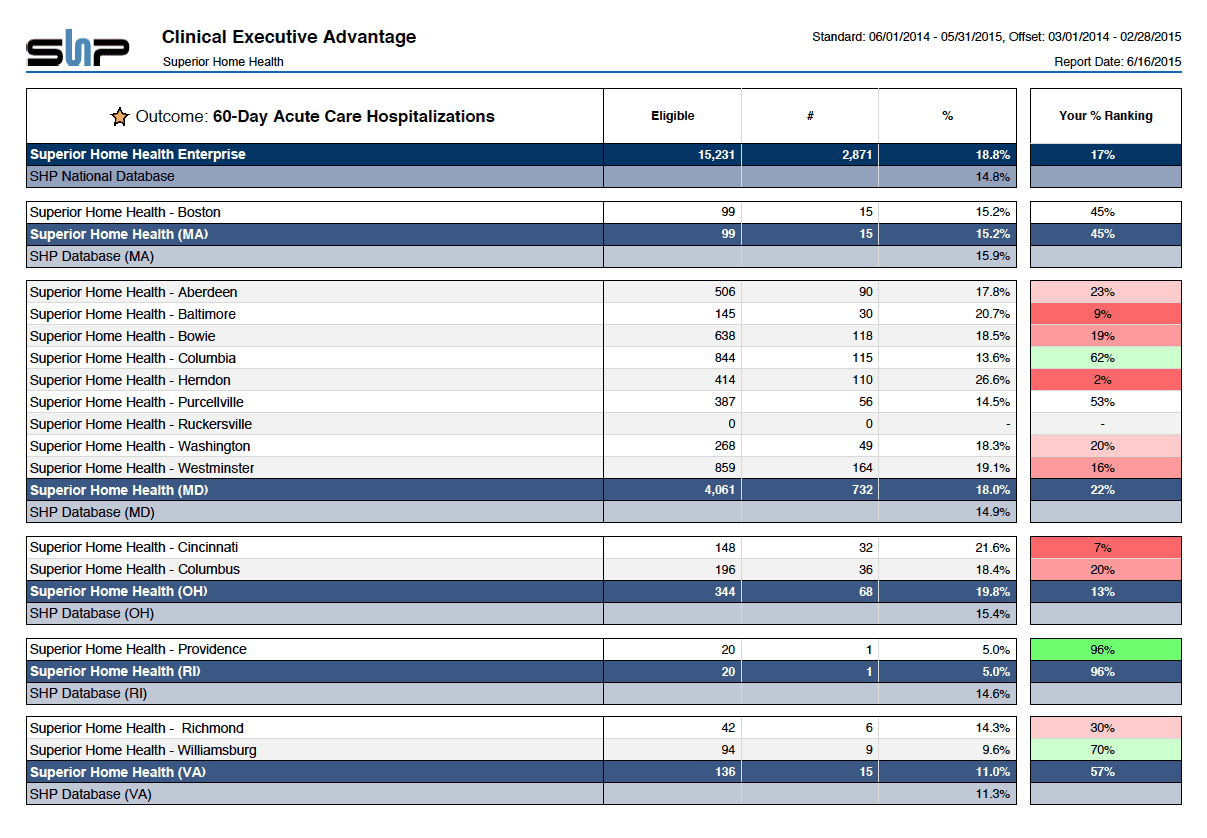1207x838 pixels.
Task: Click Superior Home Health (MA) summary row
Action: (521, 234)
